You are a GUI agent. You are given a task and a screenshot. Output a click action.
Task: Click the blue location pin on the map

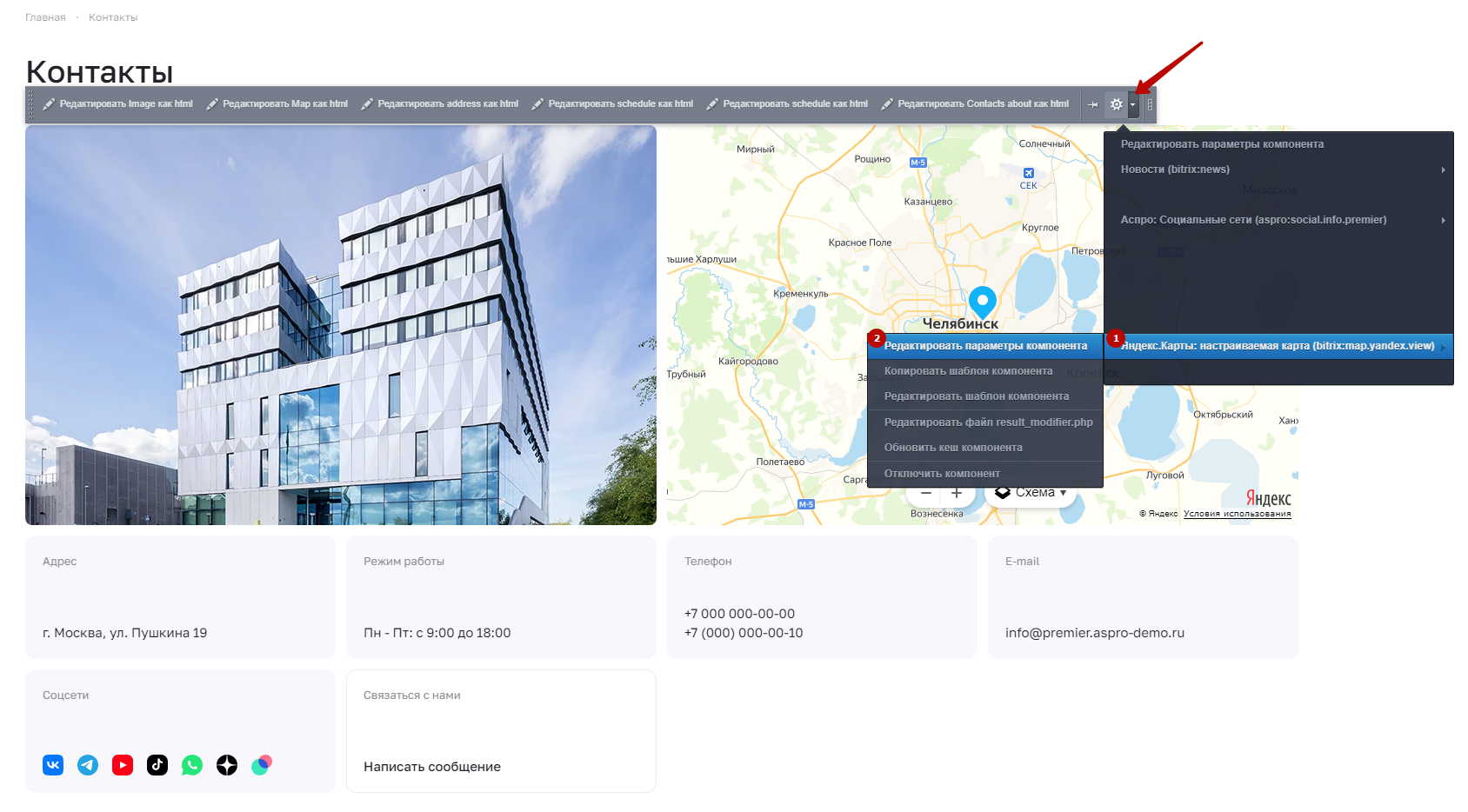pyautogui.click(x=983, y=302)
